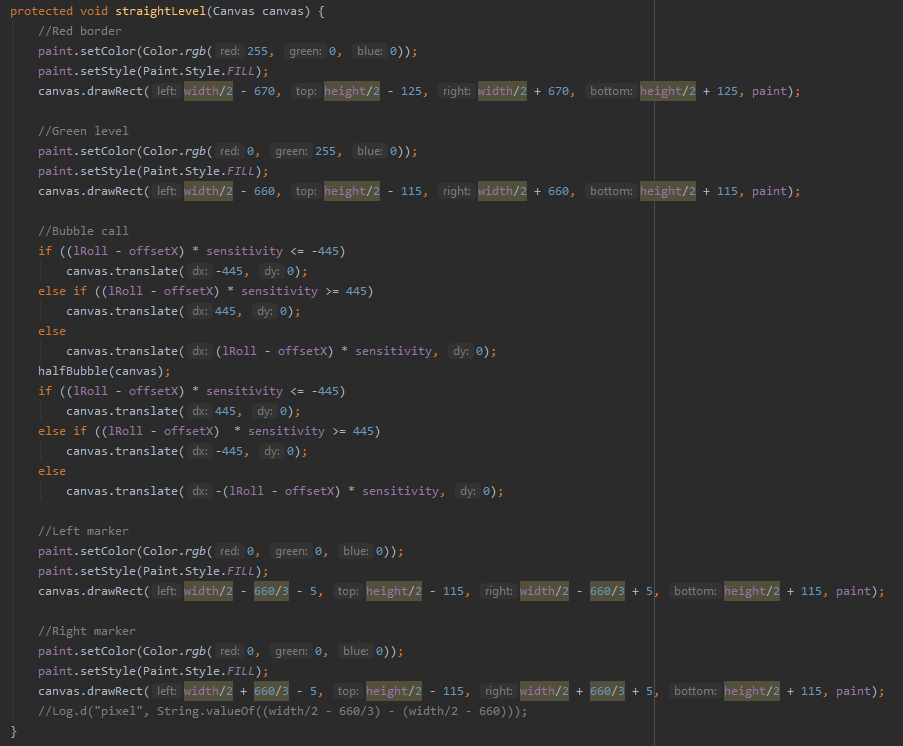Click 'width/2 + 660/3 + 5' right argument
This screenshot has width=903, height=746.
[x=586, y=691]
